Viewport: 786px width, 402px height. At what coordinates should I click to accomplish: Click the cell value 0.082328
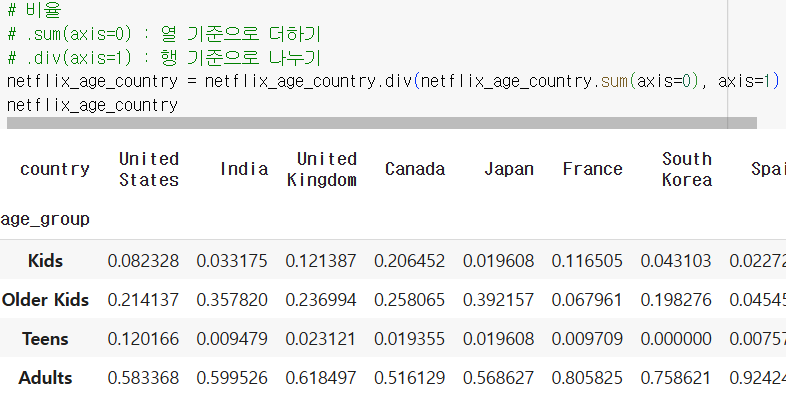point(143,261)
